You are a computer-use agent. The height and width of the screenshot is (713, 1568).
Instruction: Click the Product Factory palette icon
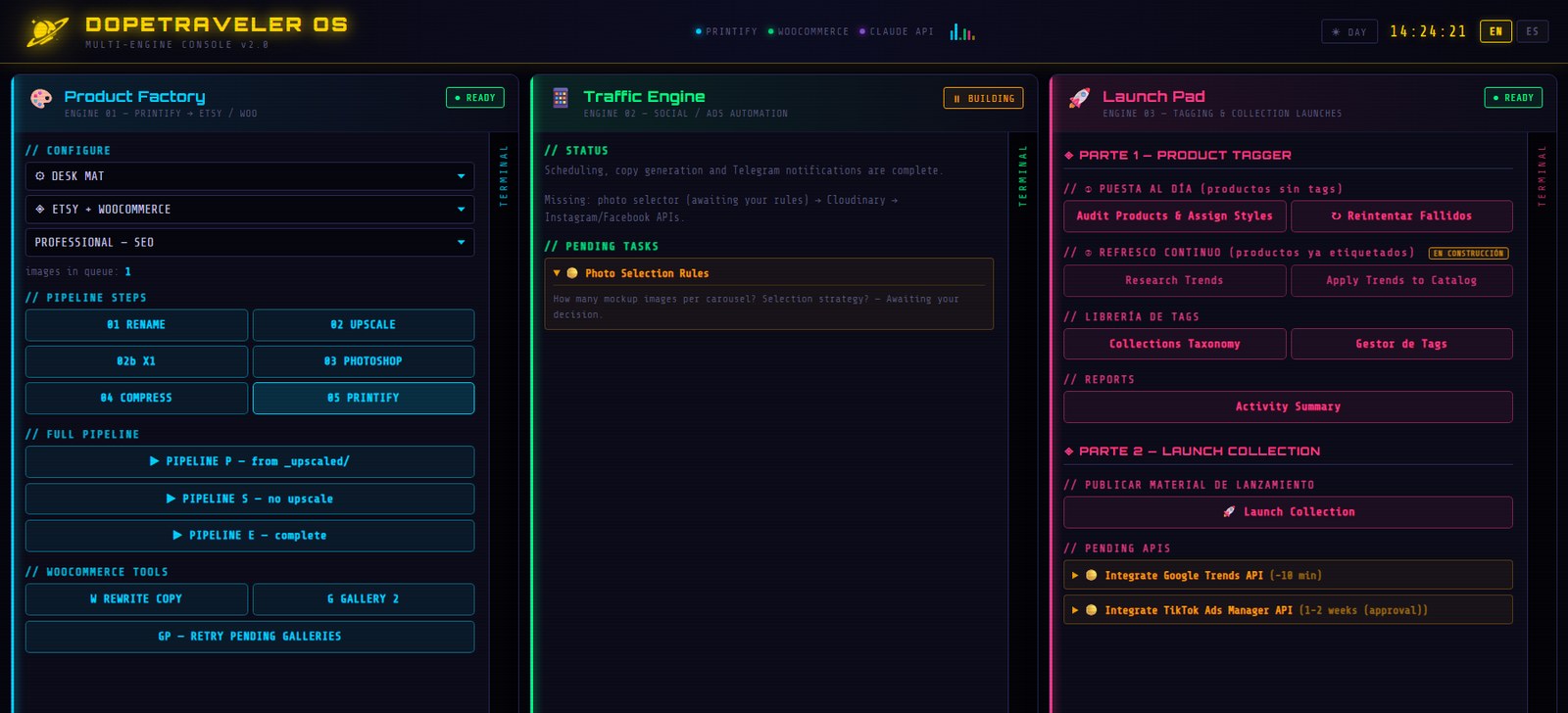(x=41, y=98)
